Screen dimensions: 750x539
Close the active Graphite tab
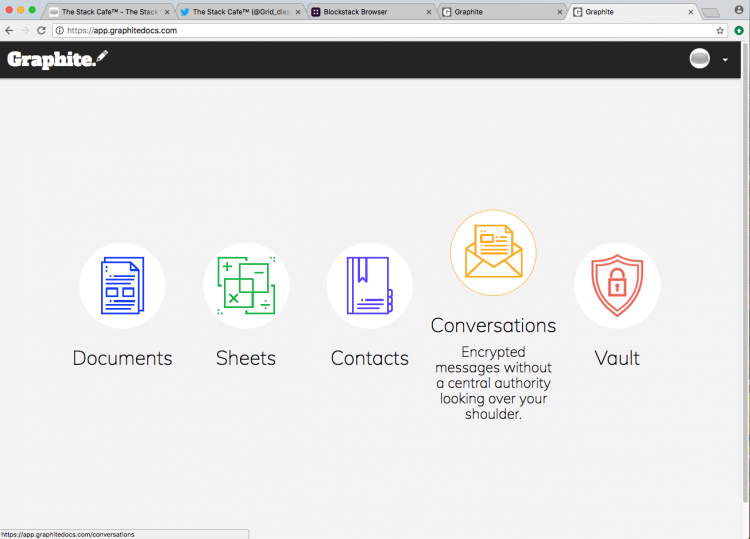click(x=691, y=12)
